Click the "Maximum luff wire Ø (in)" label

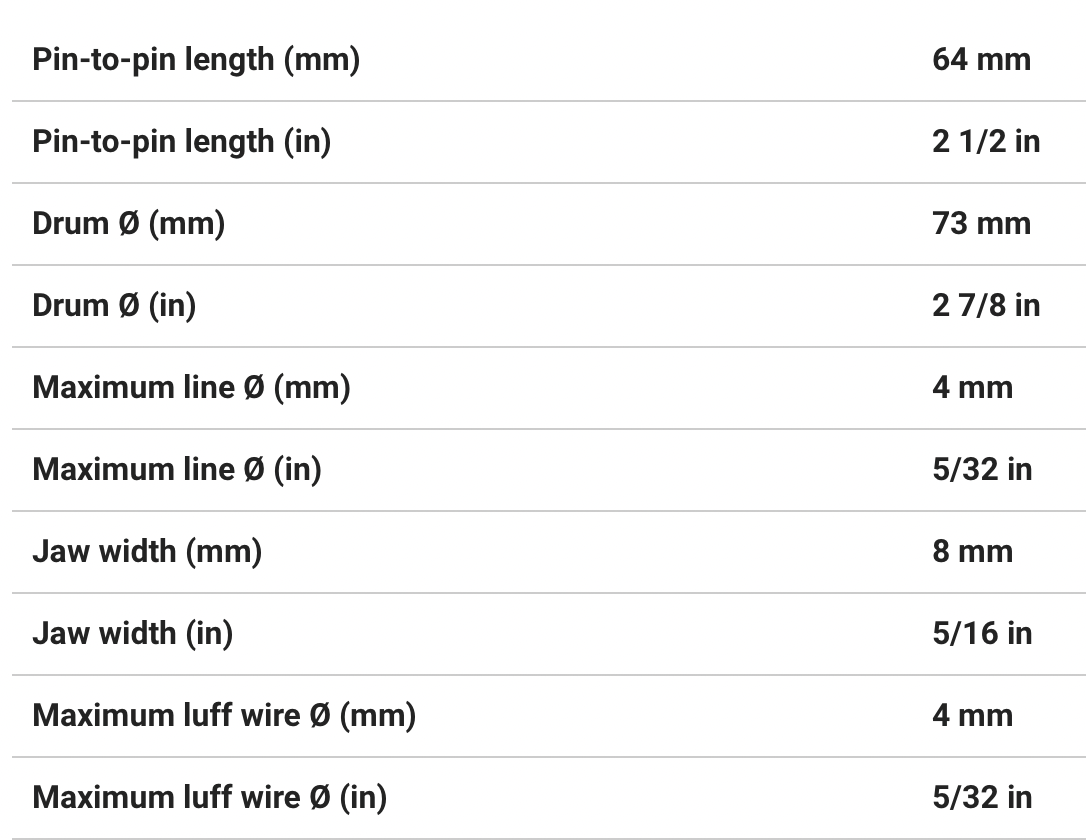pyautogui.click(x=209, y=798)
